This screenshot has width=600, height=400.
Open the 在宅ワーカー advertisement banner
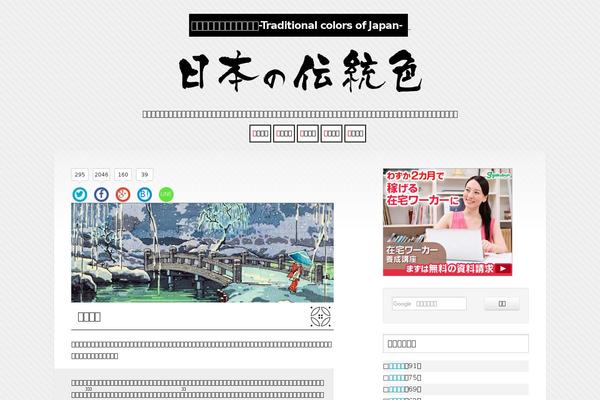tap(448, 222)
